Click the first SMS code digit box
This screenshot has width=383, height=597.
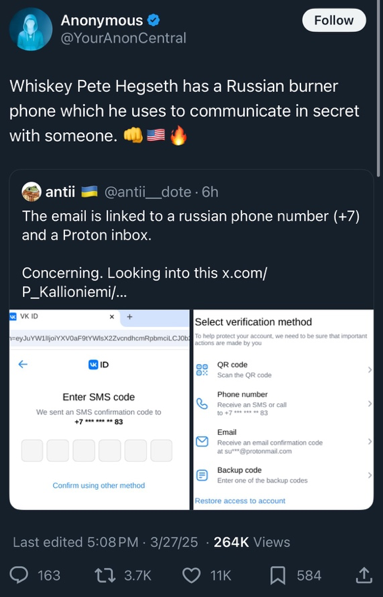point(32,450)
